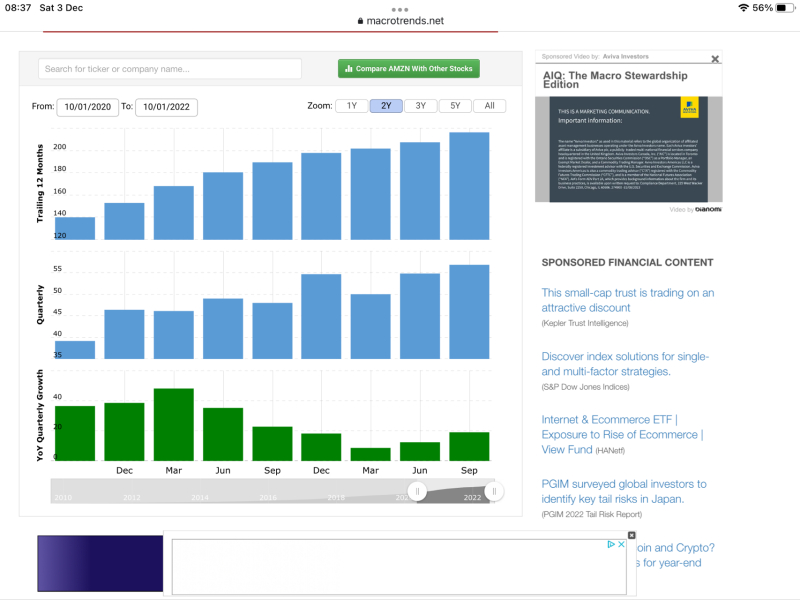Click the Aviva Investors logo in video
The height and width of the screenshot is (600, 800).
[x=688, y=108]
